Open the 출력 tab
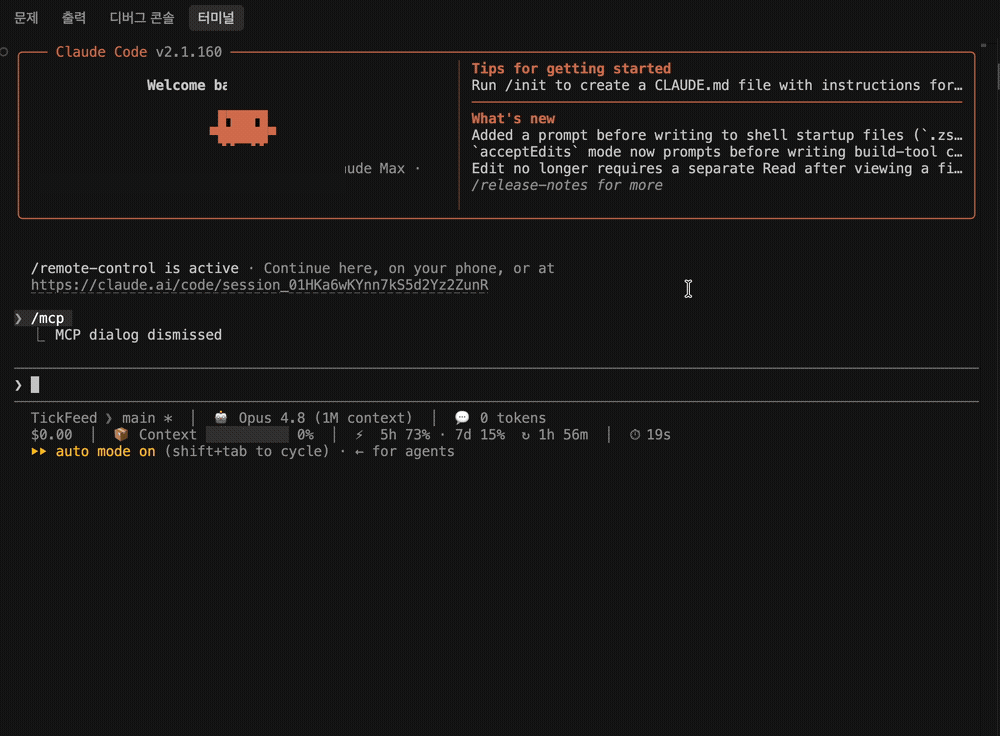 (74, 18)
